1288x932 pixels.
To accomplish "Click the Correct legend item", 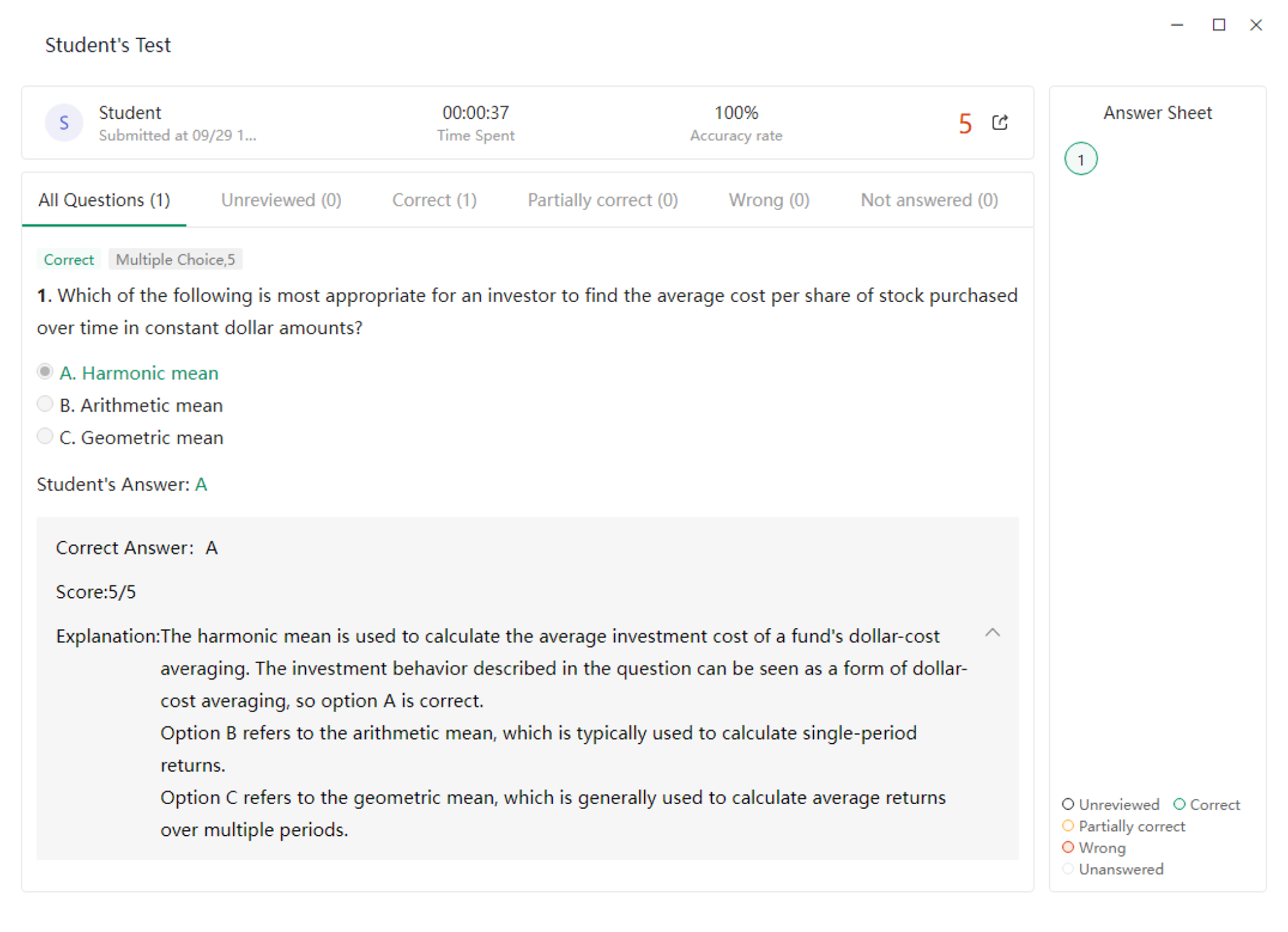I will point(1207,805).
